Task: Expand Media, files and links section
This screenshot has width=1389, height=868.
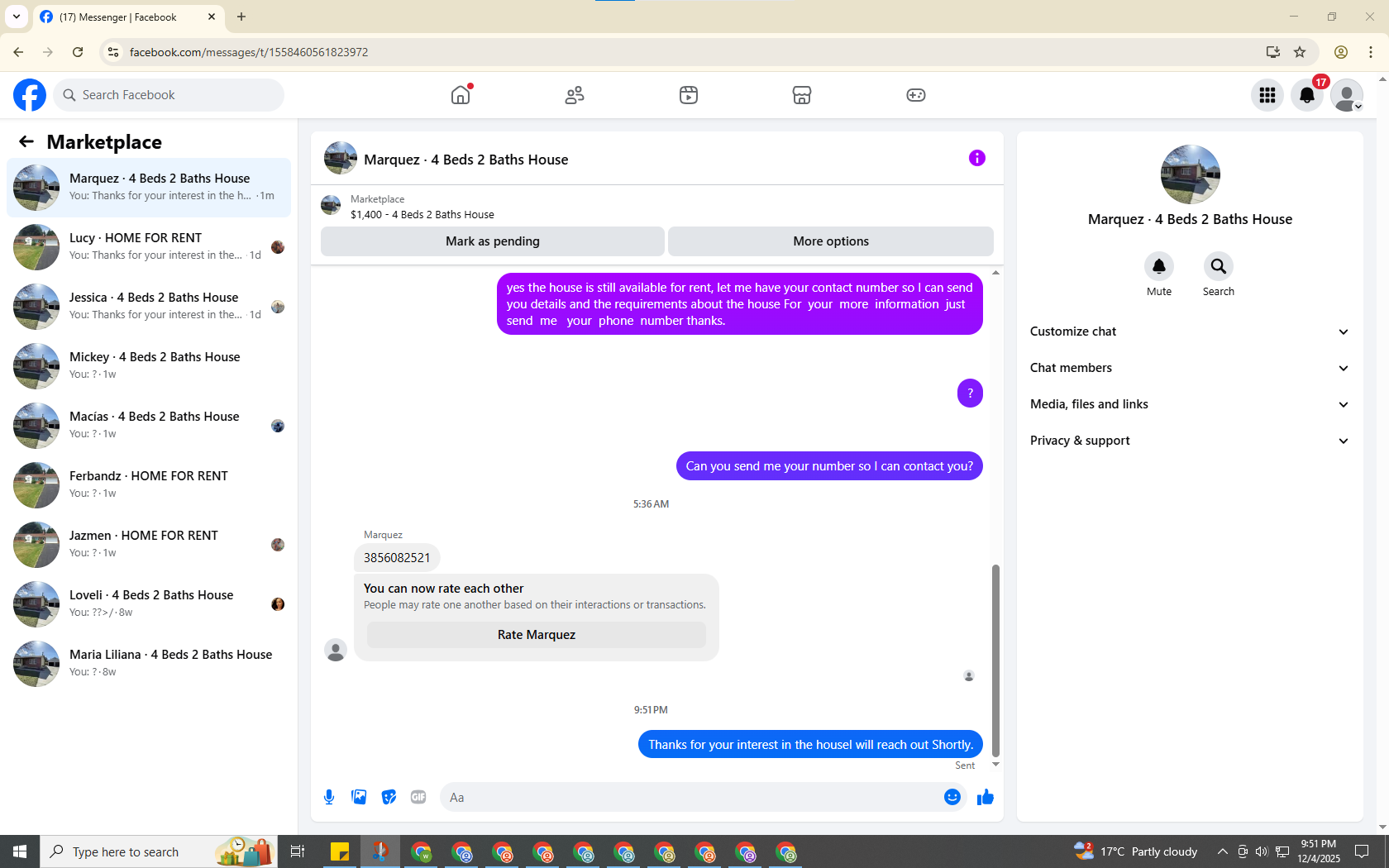Action: coord(1190,404)
